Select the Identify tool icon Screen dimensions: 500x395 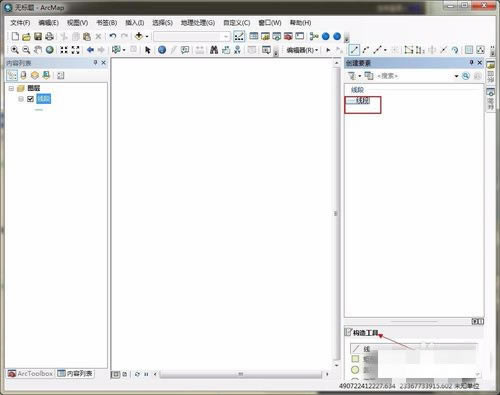click(162, 50)
